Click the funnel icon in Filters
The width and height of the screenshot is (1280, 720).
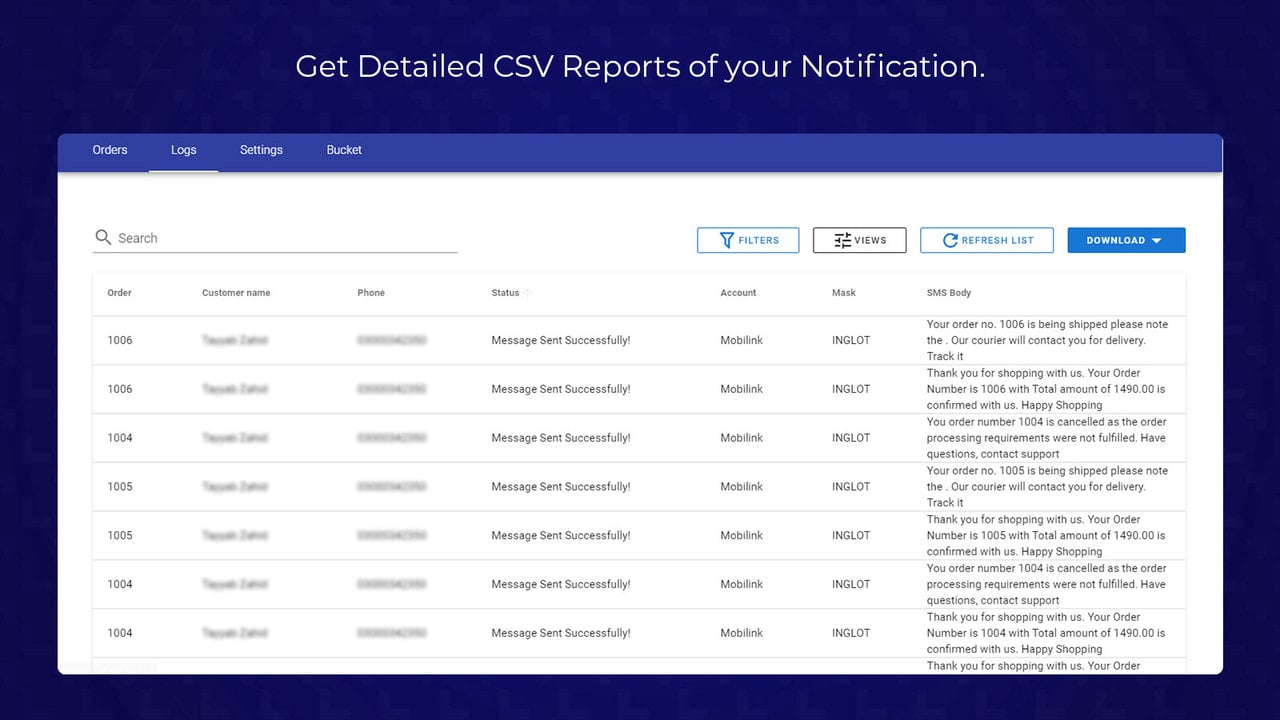coord(728,240)
